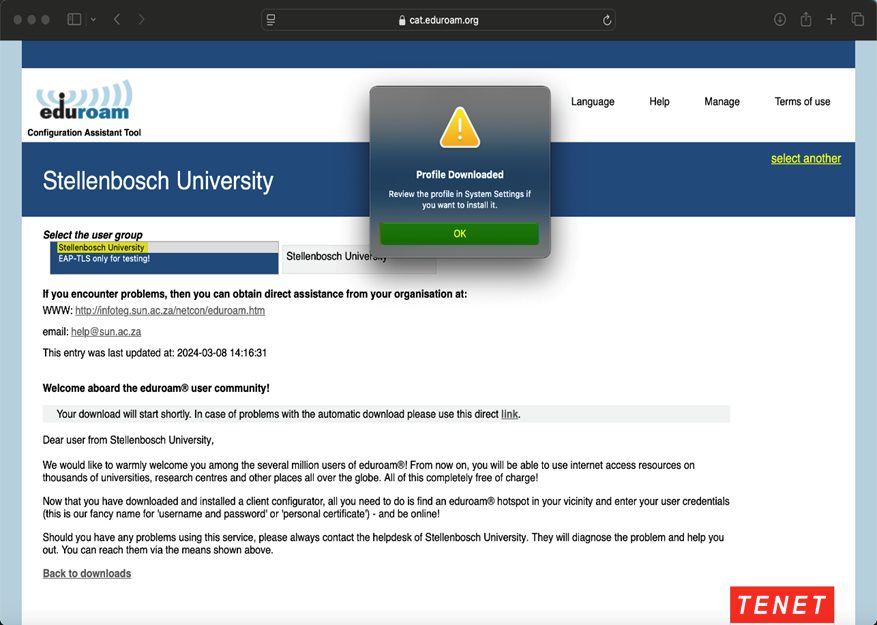Choose EAP-TLS only for testing option
The image size is (877, 625).
(x=104, y=259)
